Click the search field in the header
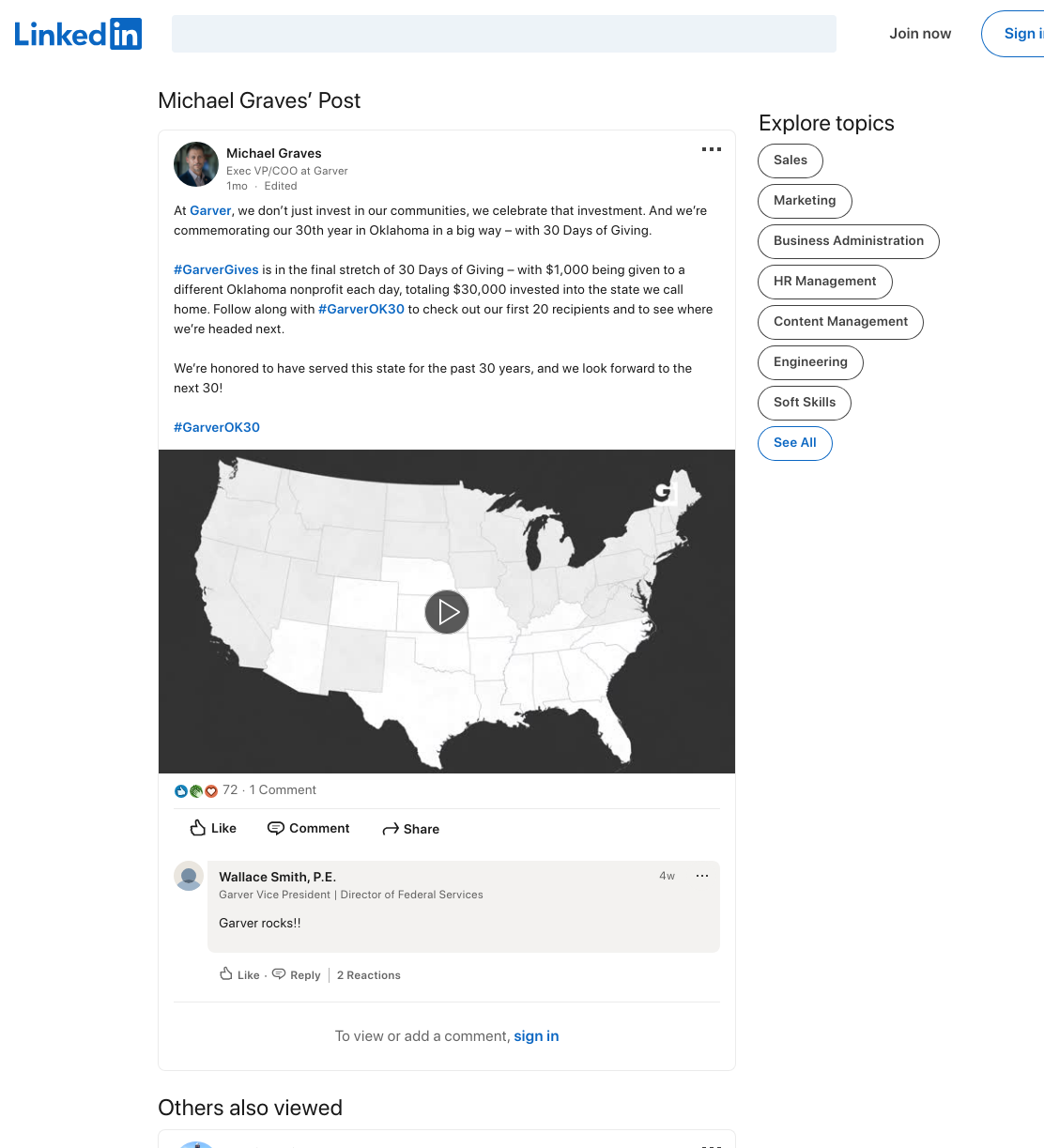Screen dimensions: 1044x1148 pos(504,34)
